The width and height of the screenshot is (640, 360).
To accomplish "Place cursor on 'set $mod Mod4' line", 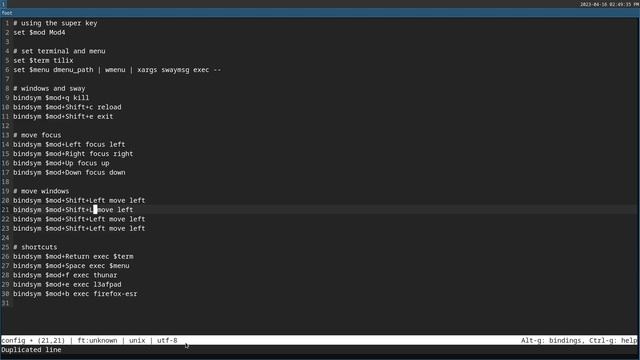I will [x=39, y=33].
